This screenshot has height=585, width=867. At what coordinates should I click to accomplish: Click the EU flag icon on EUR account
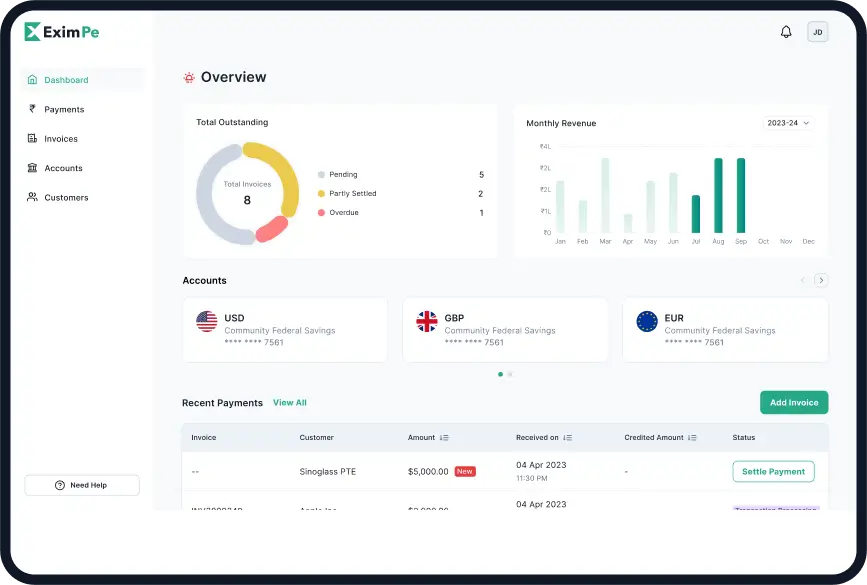click(x=647, y=321)
